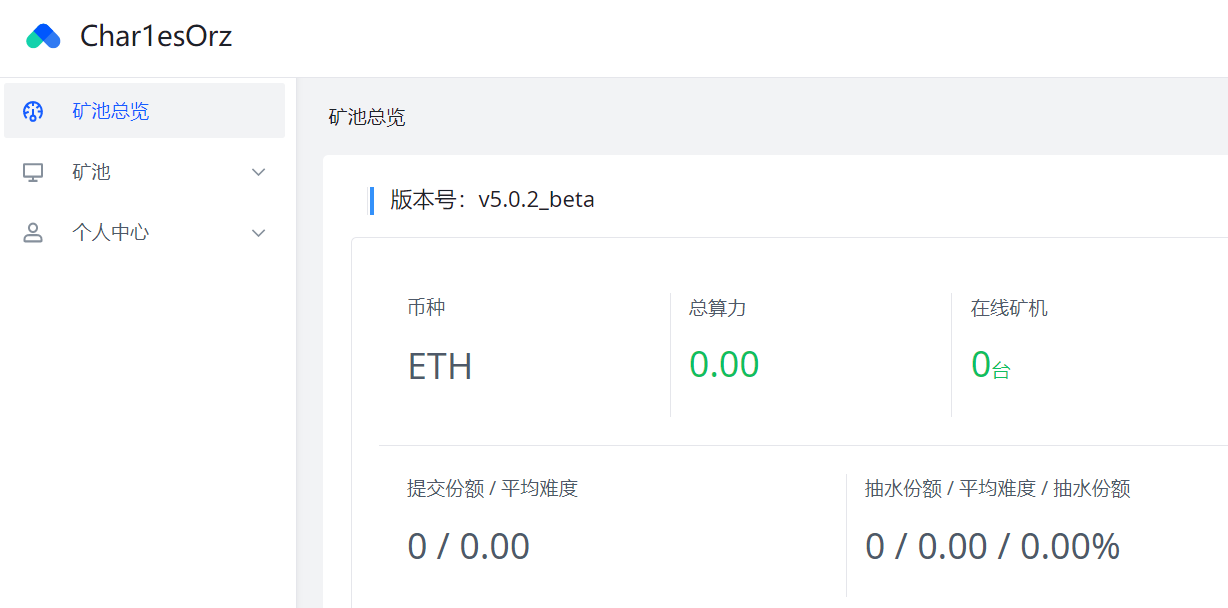Click the ETH coin value

[x=439, y=366]
